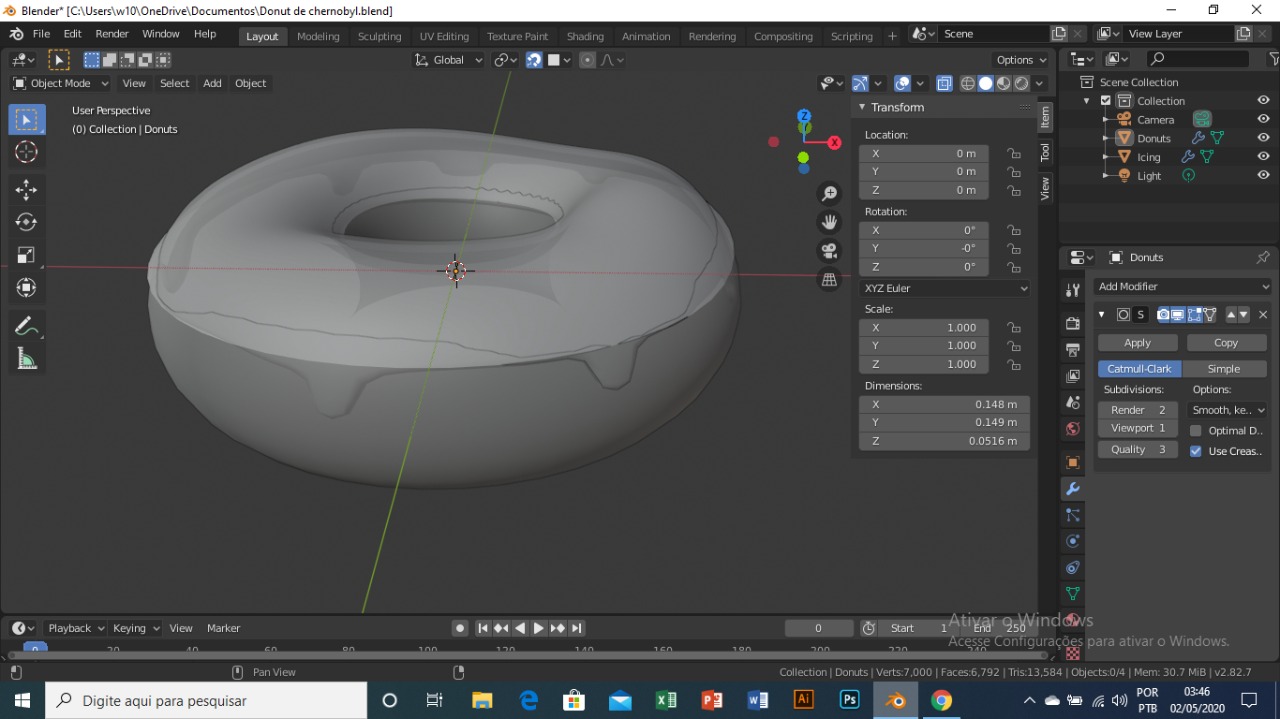
Task: Open the World properties tab icon
Action: point(1072,429)
